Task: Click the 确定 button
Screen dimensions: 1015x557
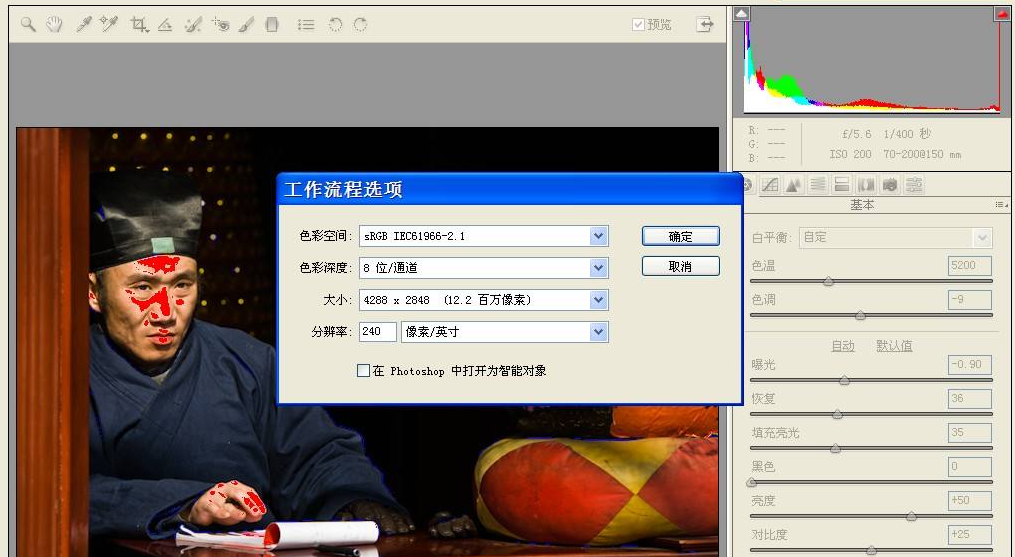Action: [680, 237]
